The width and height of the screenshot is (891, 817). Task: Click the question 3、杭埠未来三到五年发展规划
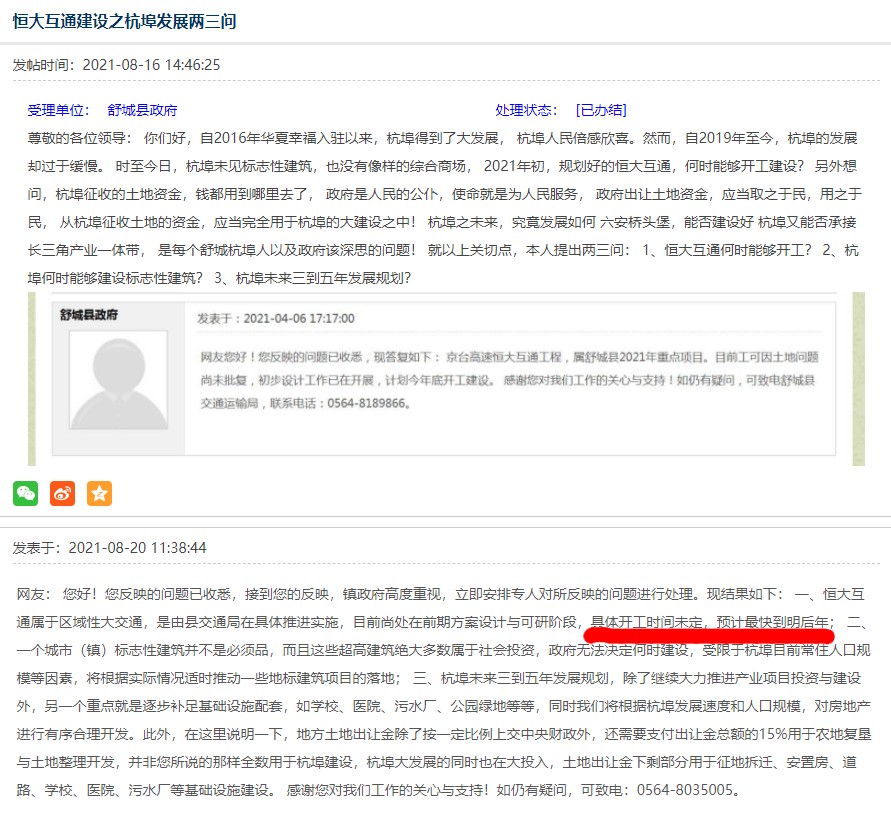[309, 278]
